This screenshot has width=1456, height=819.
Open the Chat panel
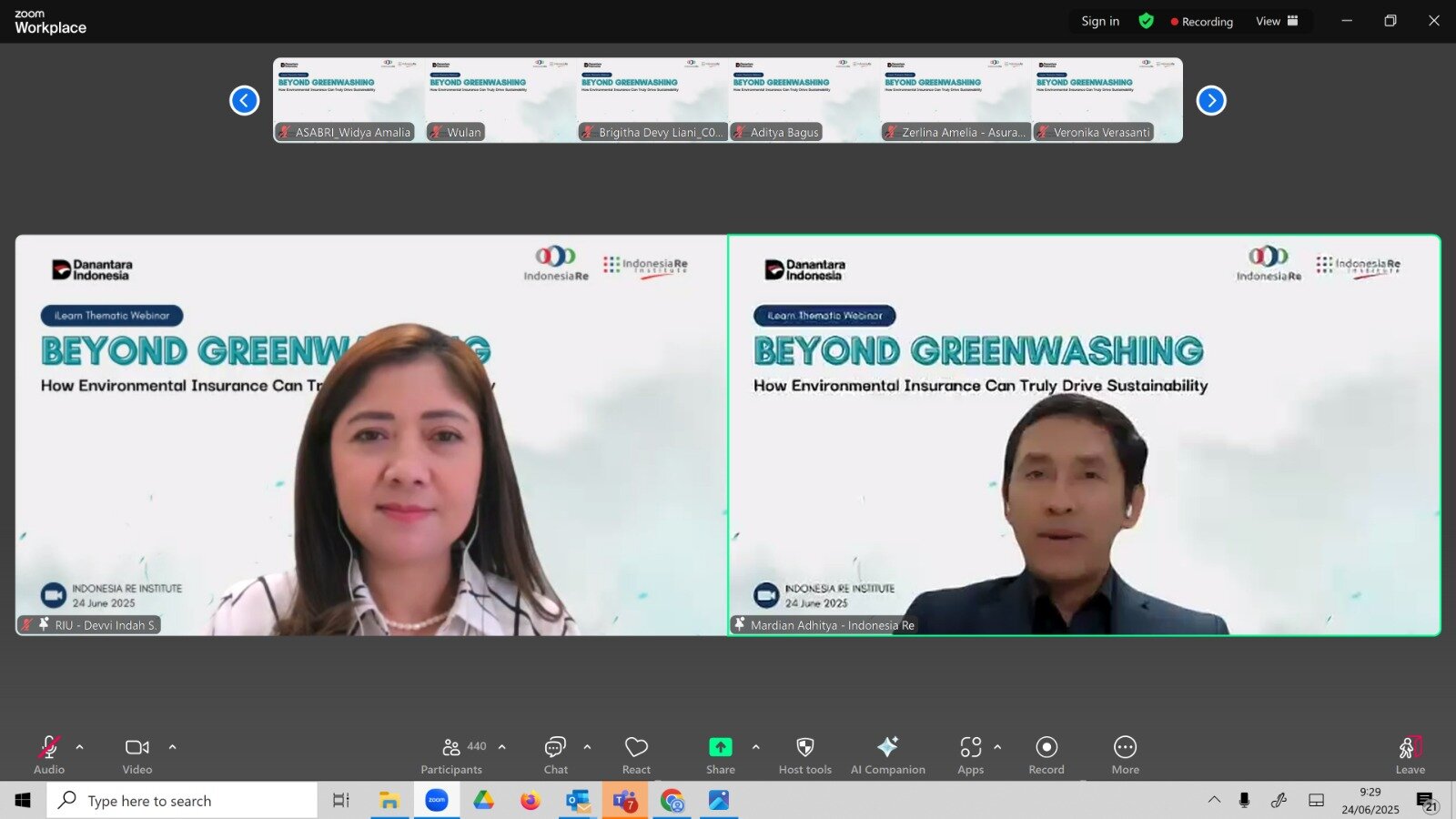click(555, 755)
